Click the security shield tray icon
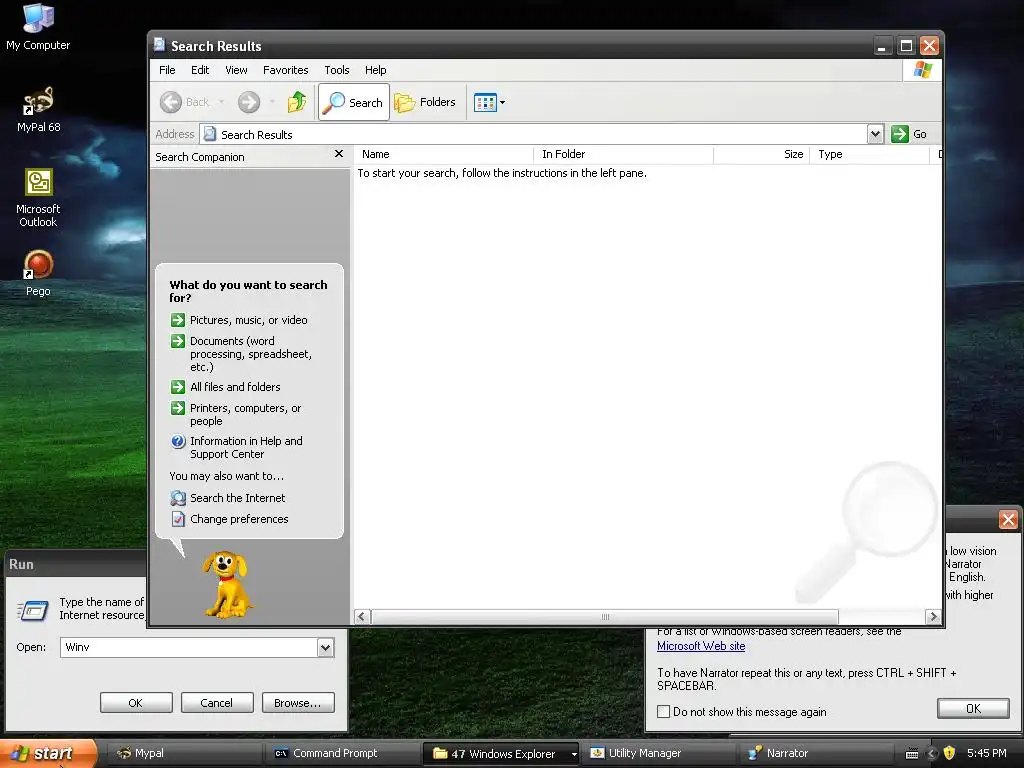The width and height of the screenshot is (1024, 768). point(949,754)
